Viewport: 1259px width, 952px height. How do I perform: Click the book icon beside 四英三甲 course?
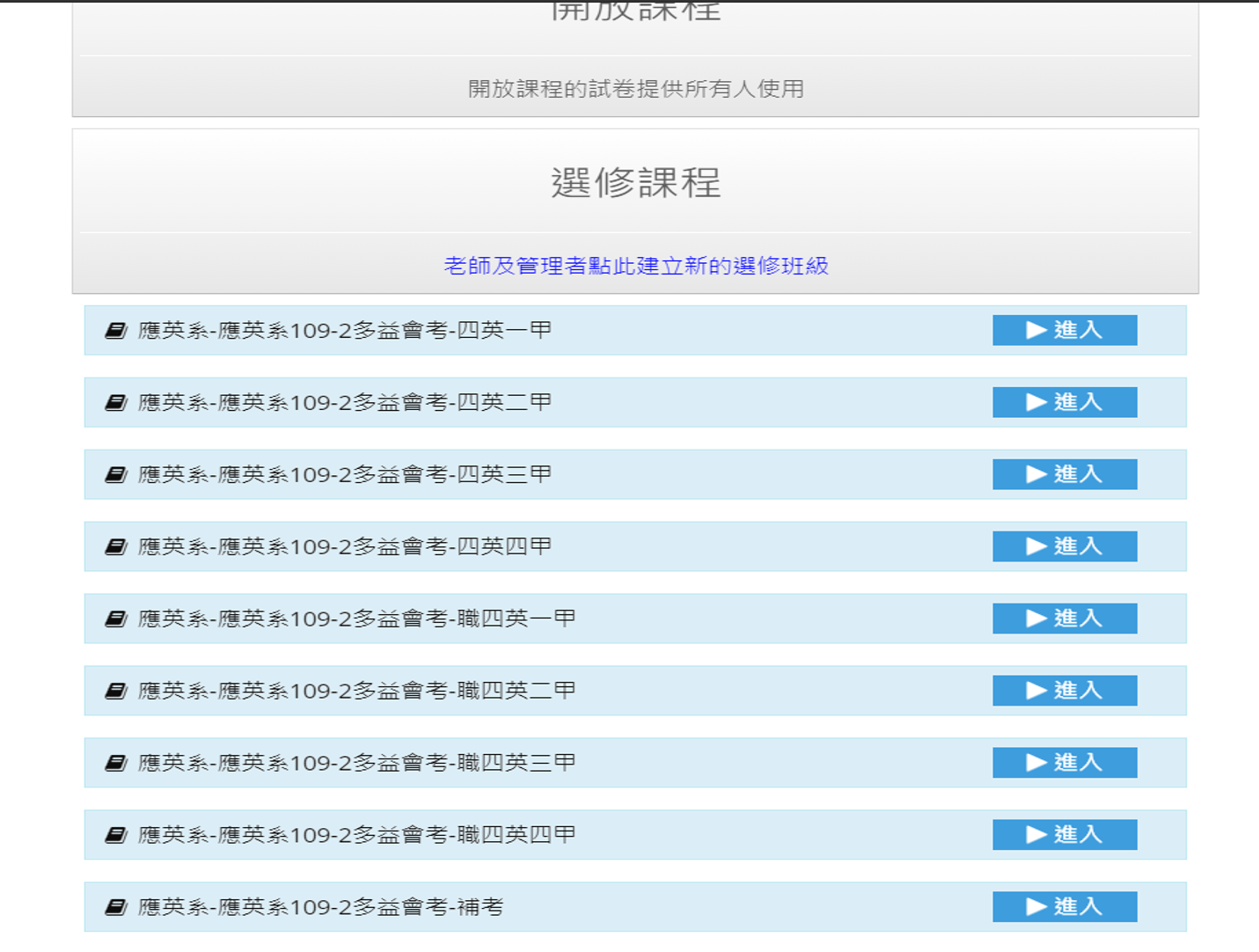(116, 475)
